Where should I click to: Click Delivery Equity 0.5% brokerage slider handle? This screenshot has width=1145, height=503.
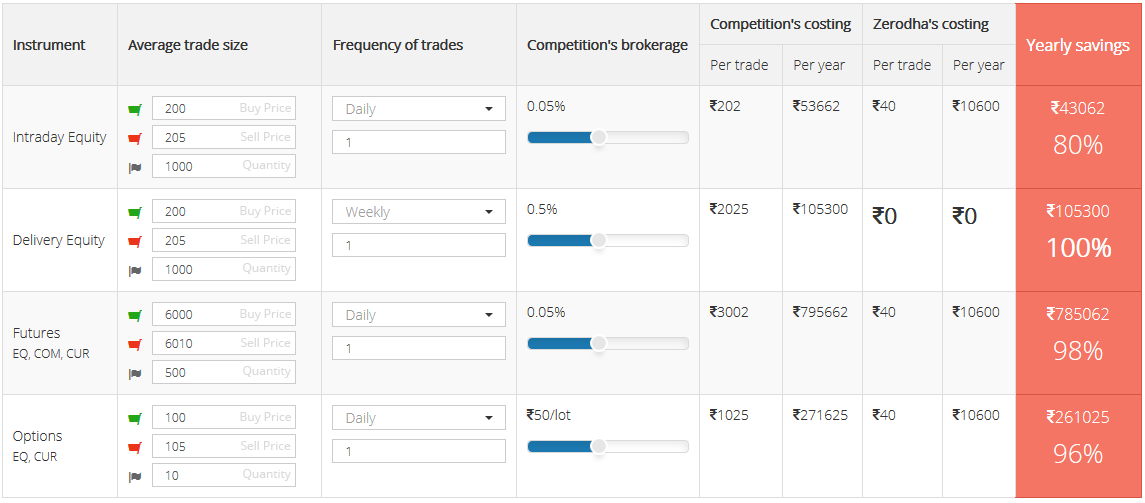click(599, 240)
